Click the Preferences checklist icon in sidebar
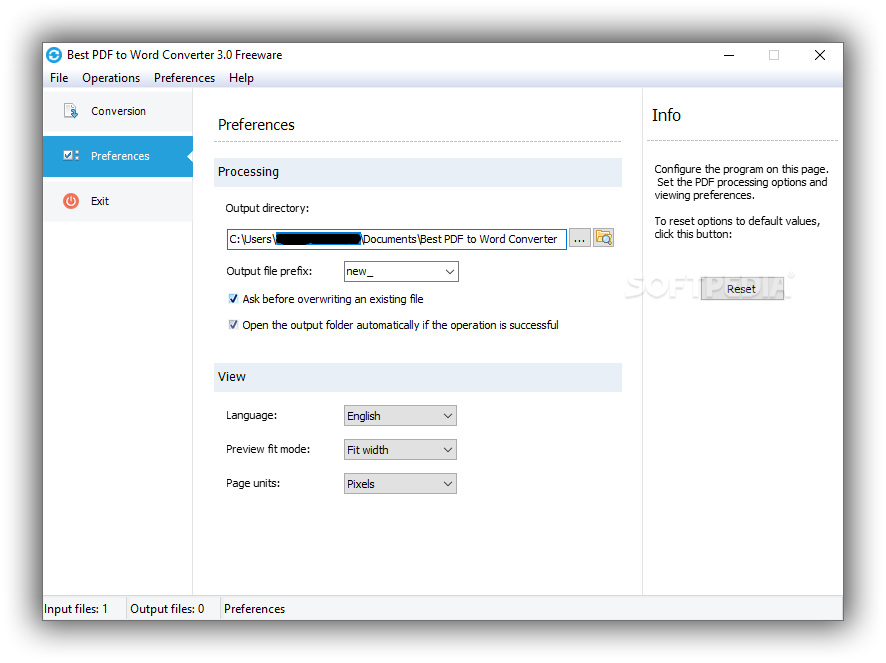The image size is (886, 663). pyautogui.click(x=71, y=155)
